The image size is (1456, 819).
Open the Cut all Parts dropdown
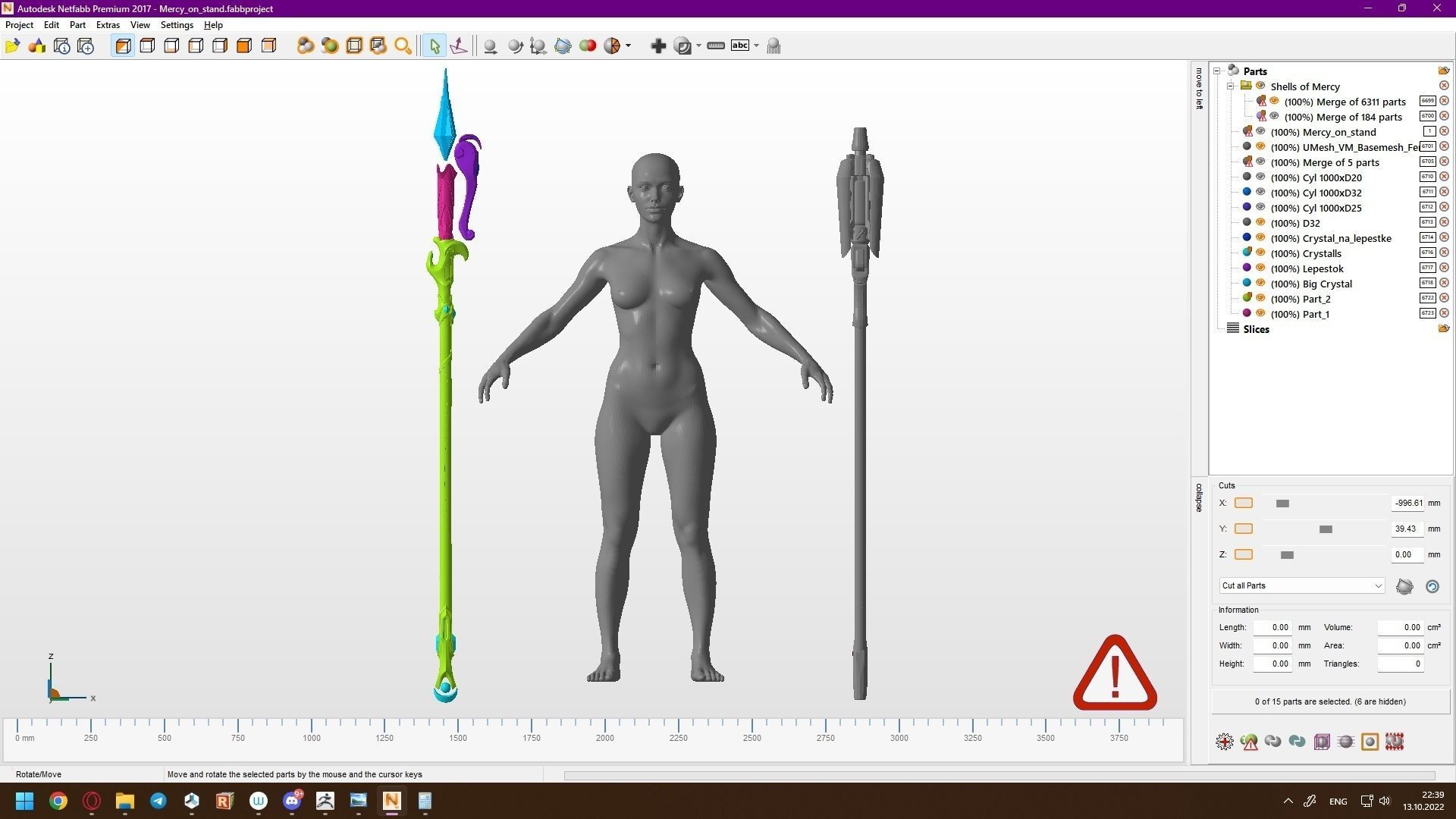pyautogui.click(x=1301, y=585)
